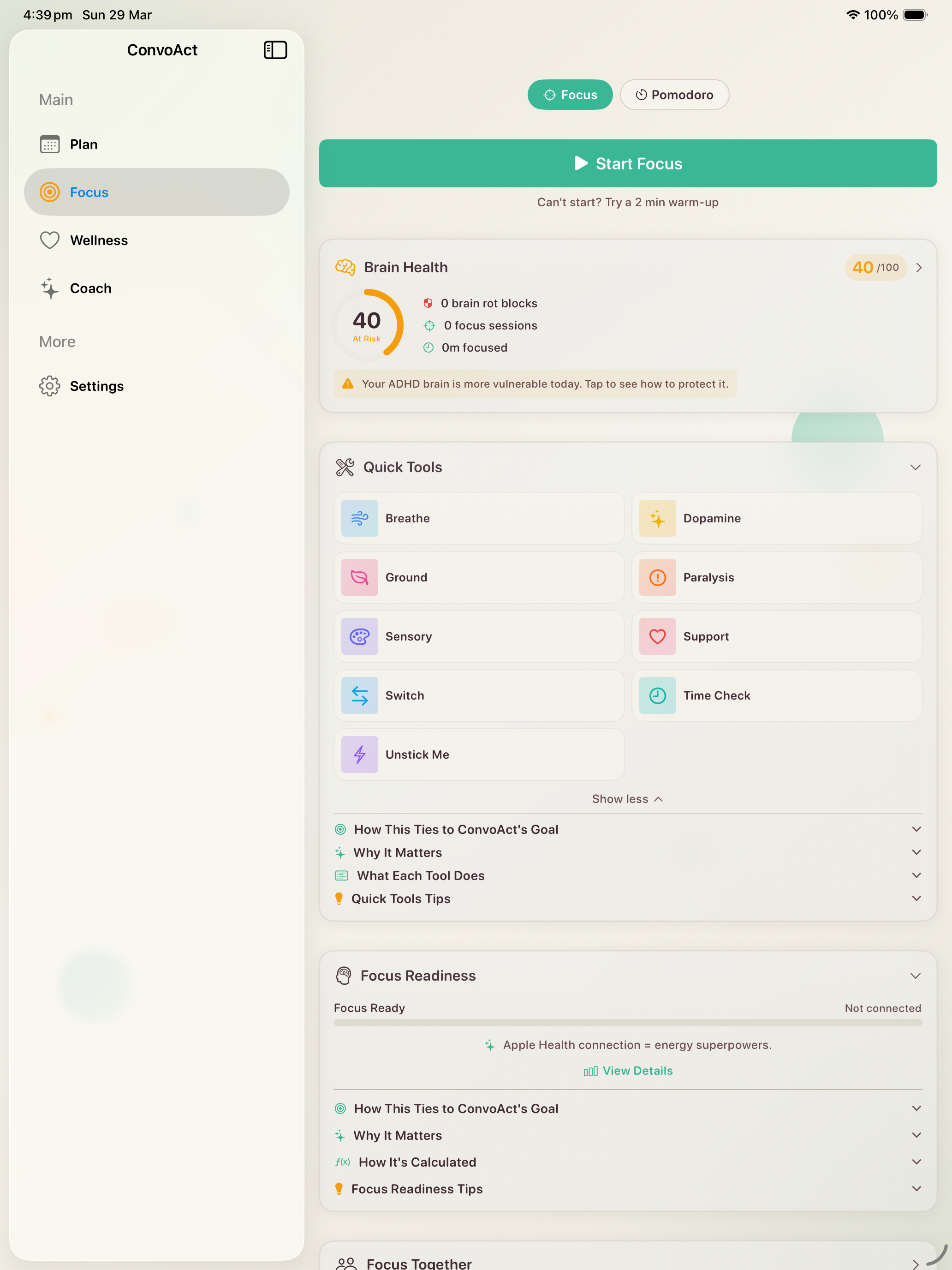Launch the Ground tool
Screen dimensions: 952x1270
tap(479, 577)
